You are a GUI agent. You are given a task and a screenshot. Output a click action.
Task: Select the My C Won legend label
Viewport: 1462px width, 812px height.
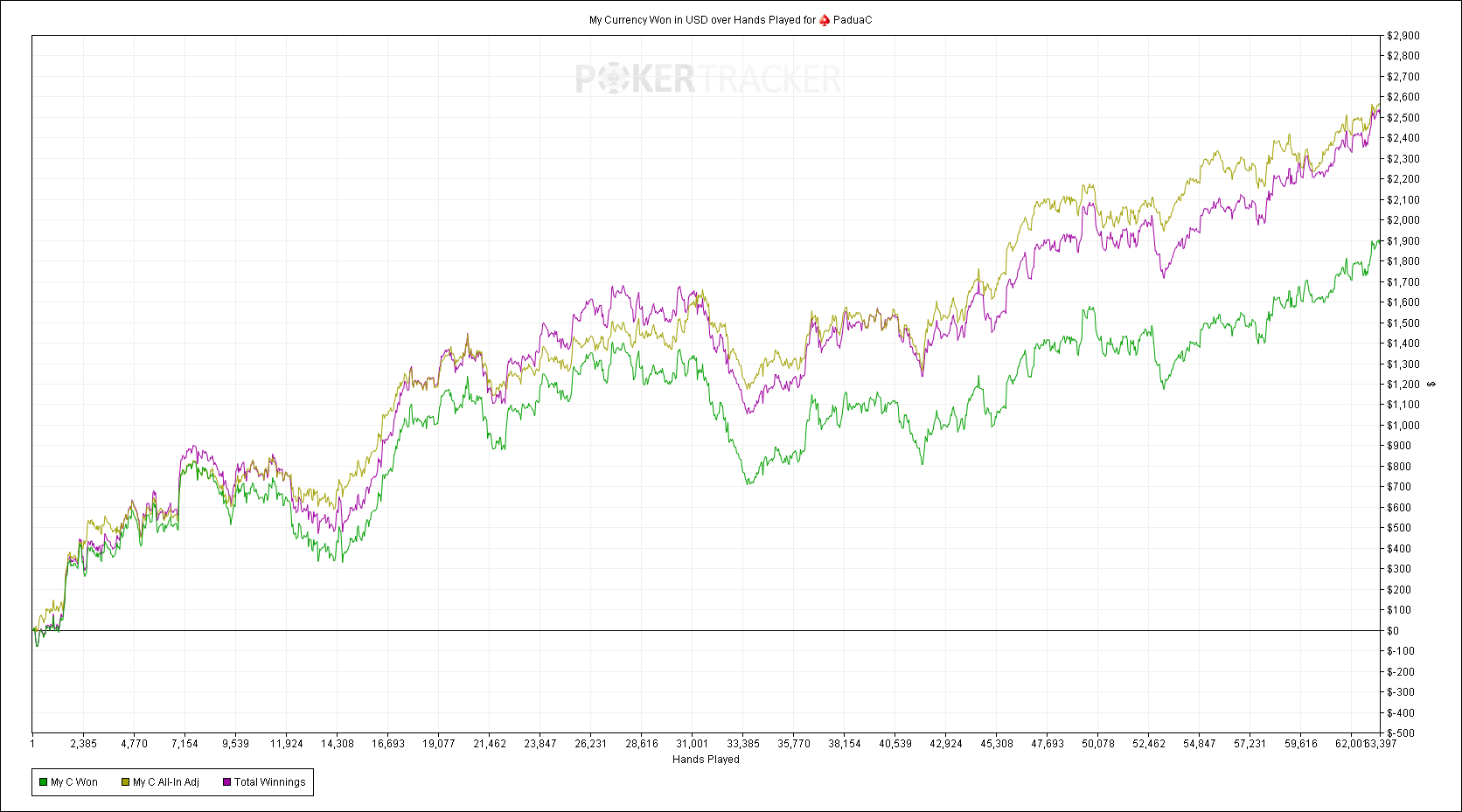point(74,782)
